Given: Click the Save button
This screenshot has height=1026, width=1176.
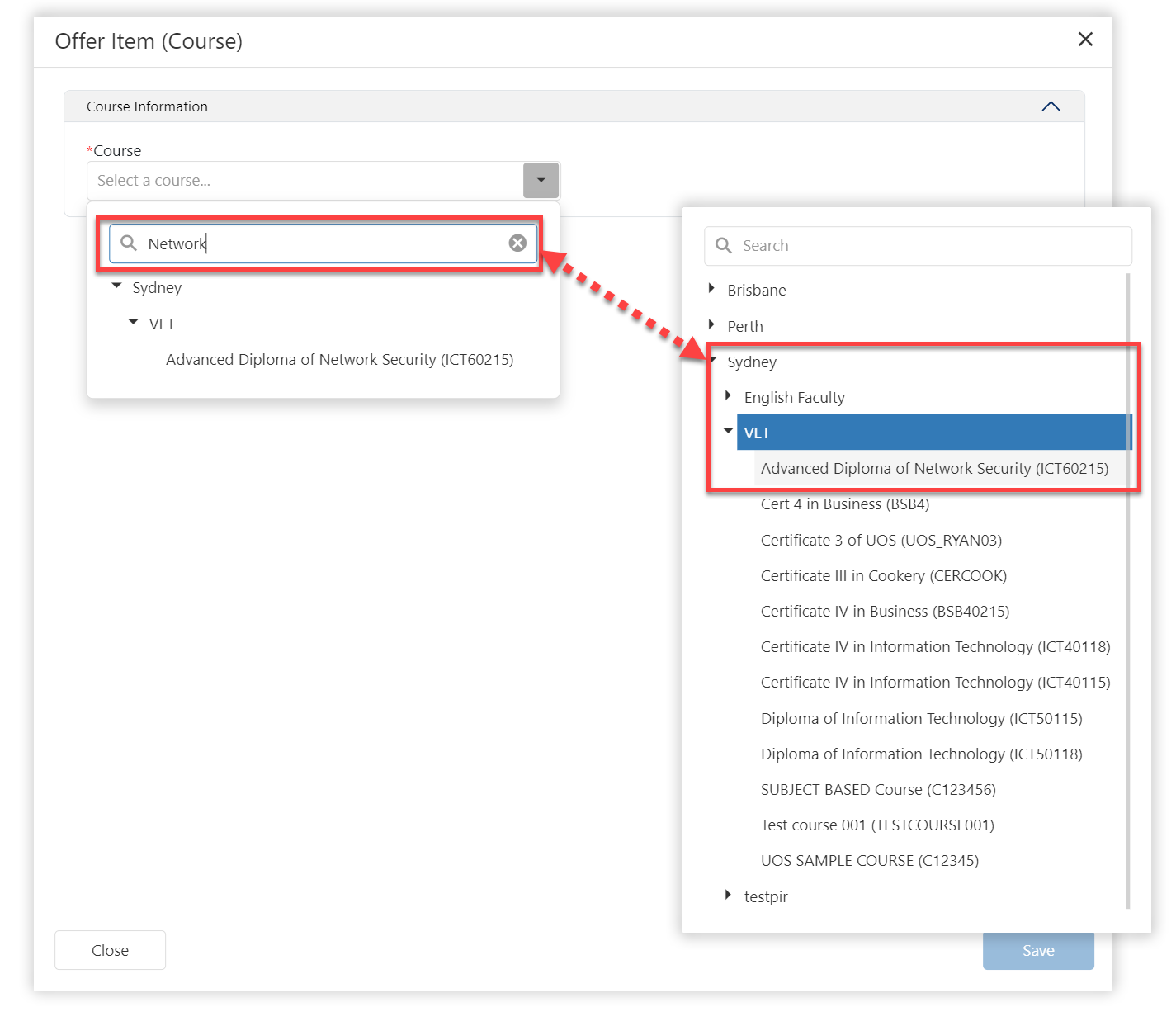Looking at the screenshot, I should [1038, 951].
